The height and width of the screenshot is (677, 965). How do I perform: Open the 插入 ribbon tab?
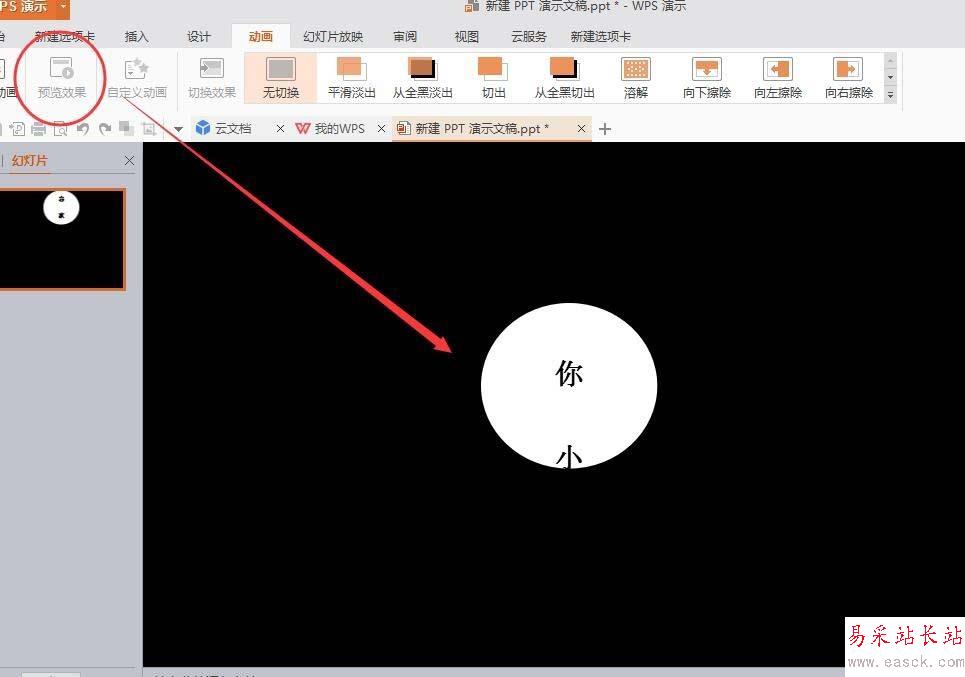pyautogui.click(x=137, y=36)
